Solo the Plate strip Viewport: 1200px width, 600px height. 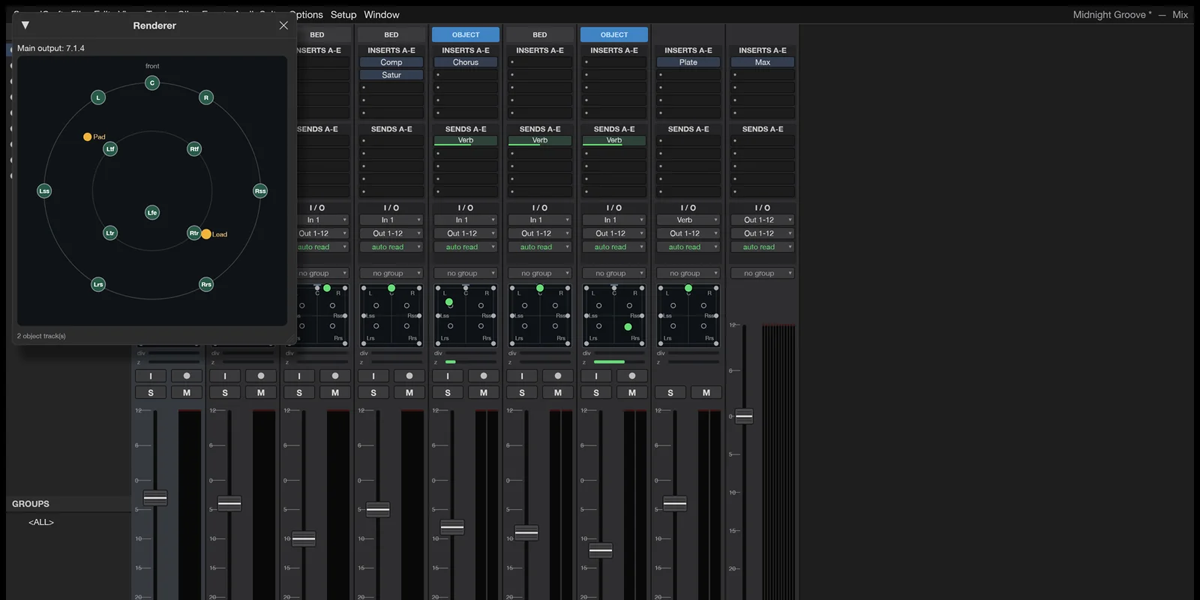[x=670, y=393]
